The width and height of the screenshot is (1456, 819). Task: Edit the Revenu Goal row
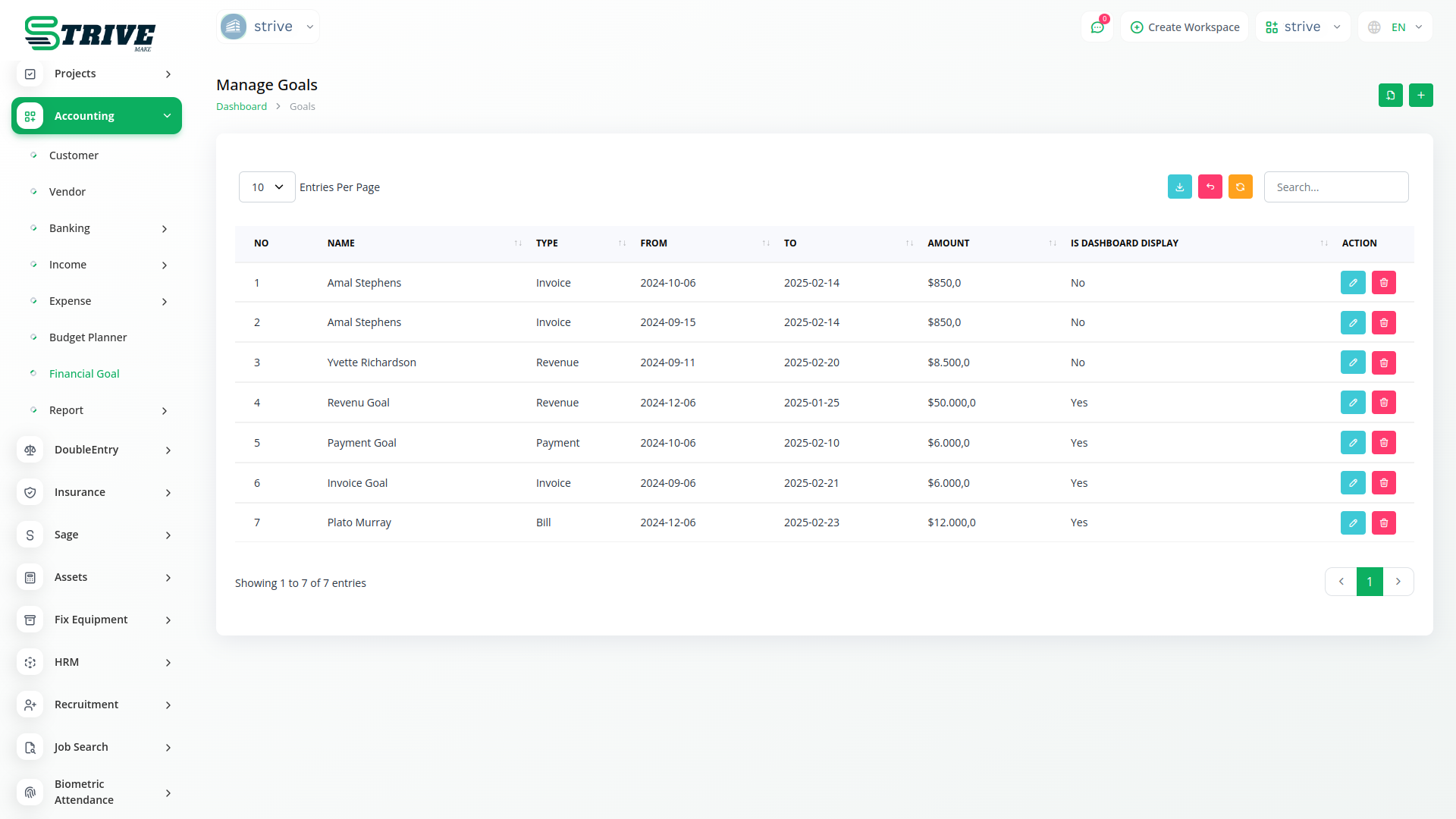(x=1352, y=403)
